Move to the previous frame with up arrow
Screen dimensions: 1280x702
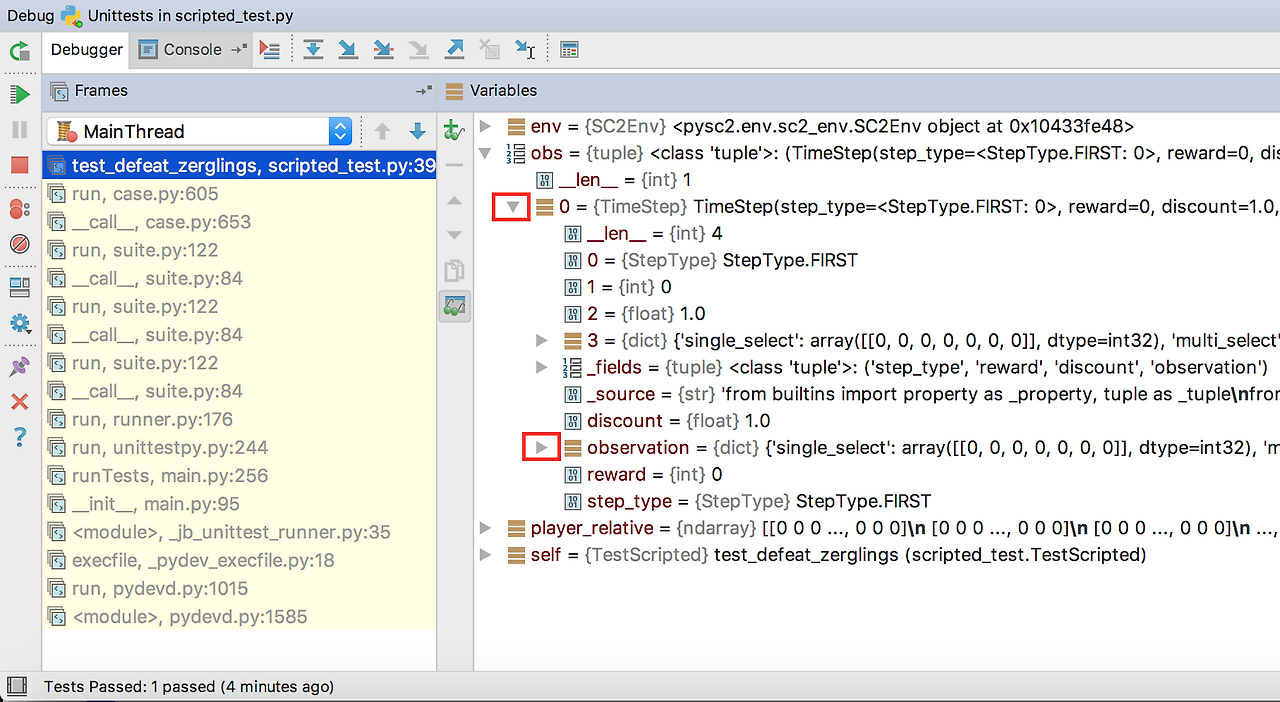click(382, 131)
